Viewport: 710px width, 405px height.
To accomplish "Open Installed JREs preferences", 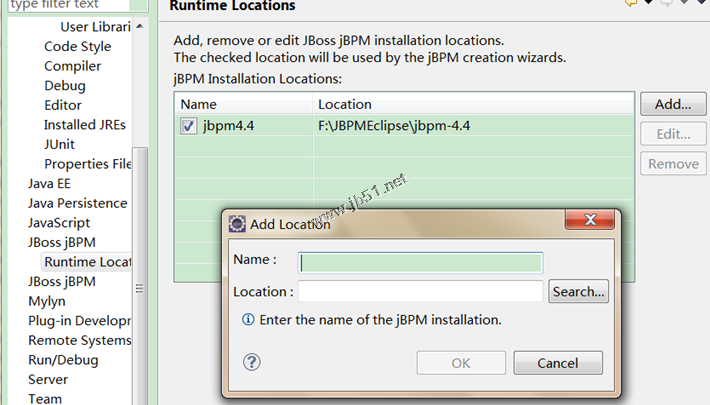I will point(85,125).
